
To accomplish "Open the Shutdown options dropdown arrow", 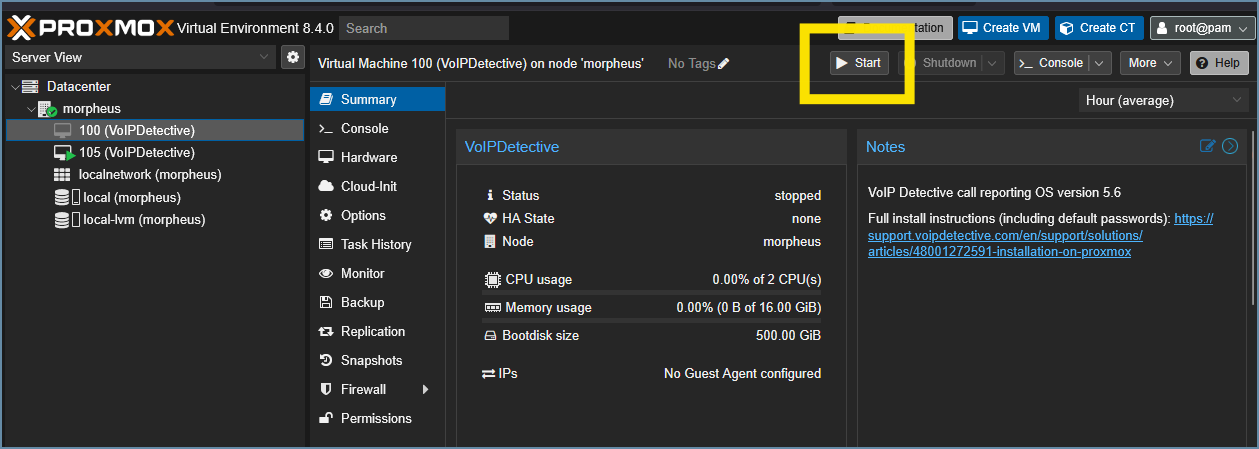I will click(x=993, y=63).
